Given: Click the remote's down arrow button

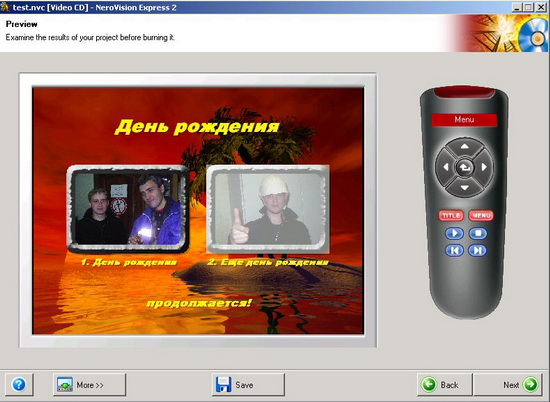Looking at the screenshot, I should coord(464,188).
